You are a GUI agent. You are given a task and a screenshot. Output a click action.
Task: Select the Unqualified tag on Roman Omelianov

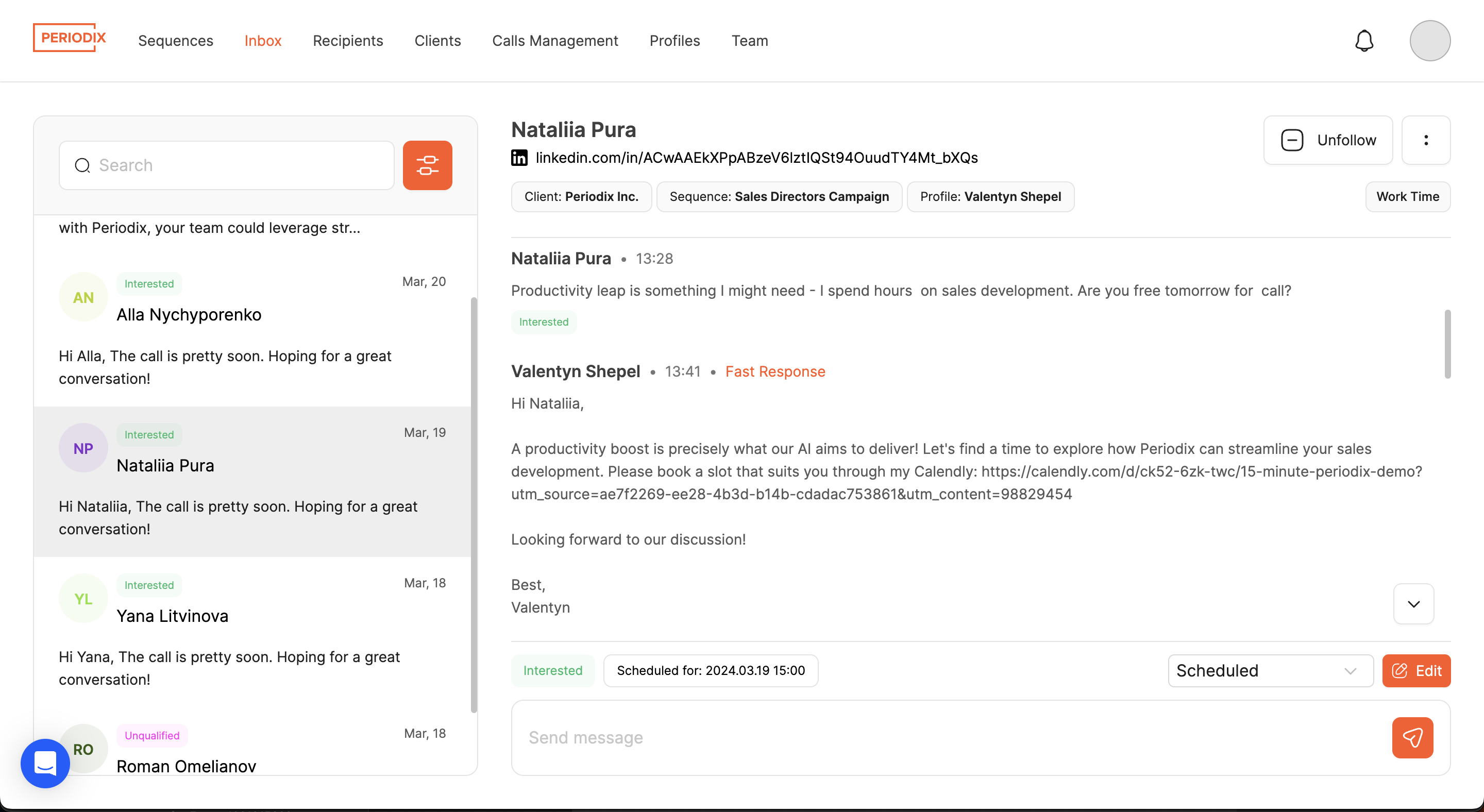[151, 735]
